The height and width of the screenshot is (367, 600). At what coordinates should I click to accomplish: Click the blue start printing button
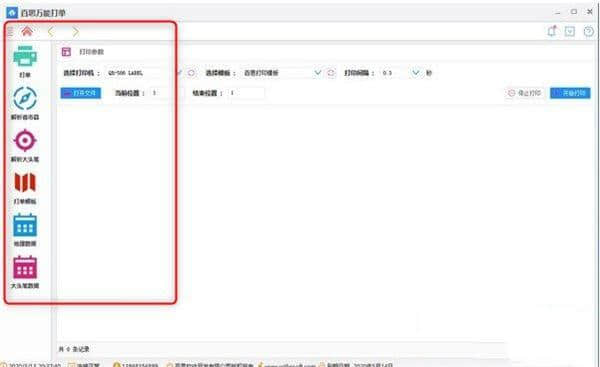point(570,93)
